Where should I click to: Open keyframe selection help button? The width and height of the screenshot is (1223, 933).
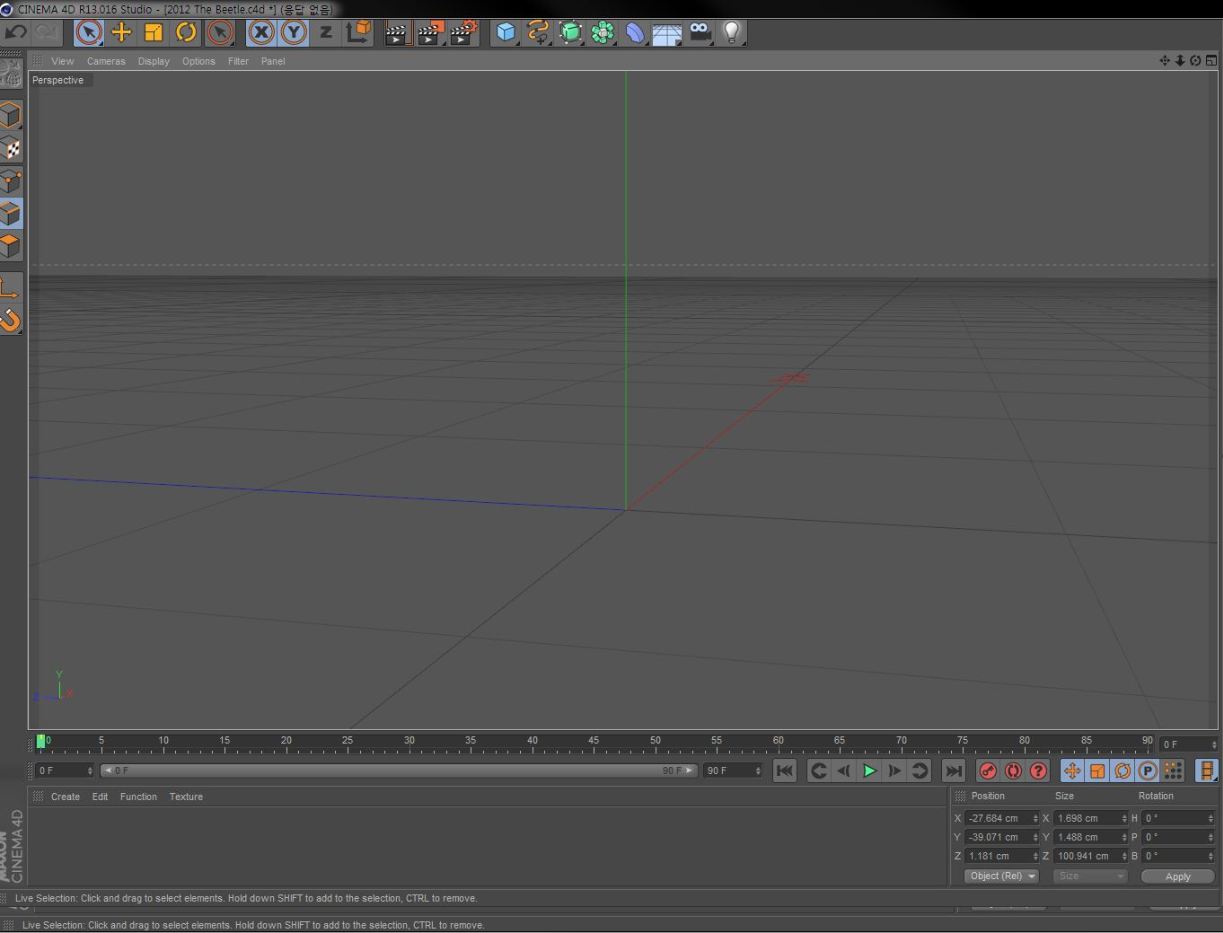(1039, 771)
